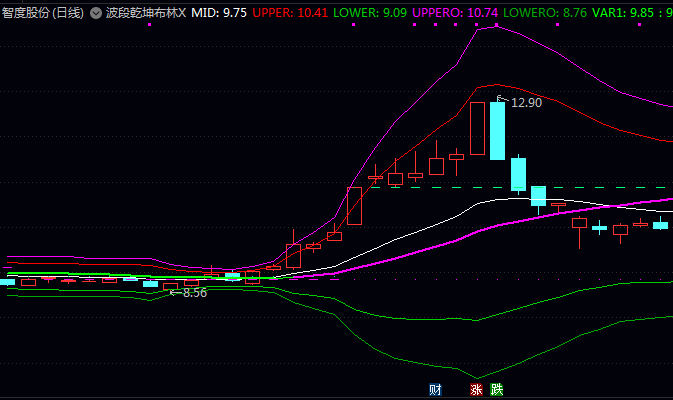Click the leftmost cyan candlestick on the chart

[7, 282]
